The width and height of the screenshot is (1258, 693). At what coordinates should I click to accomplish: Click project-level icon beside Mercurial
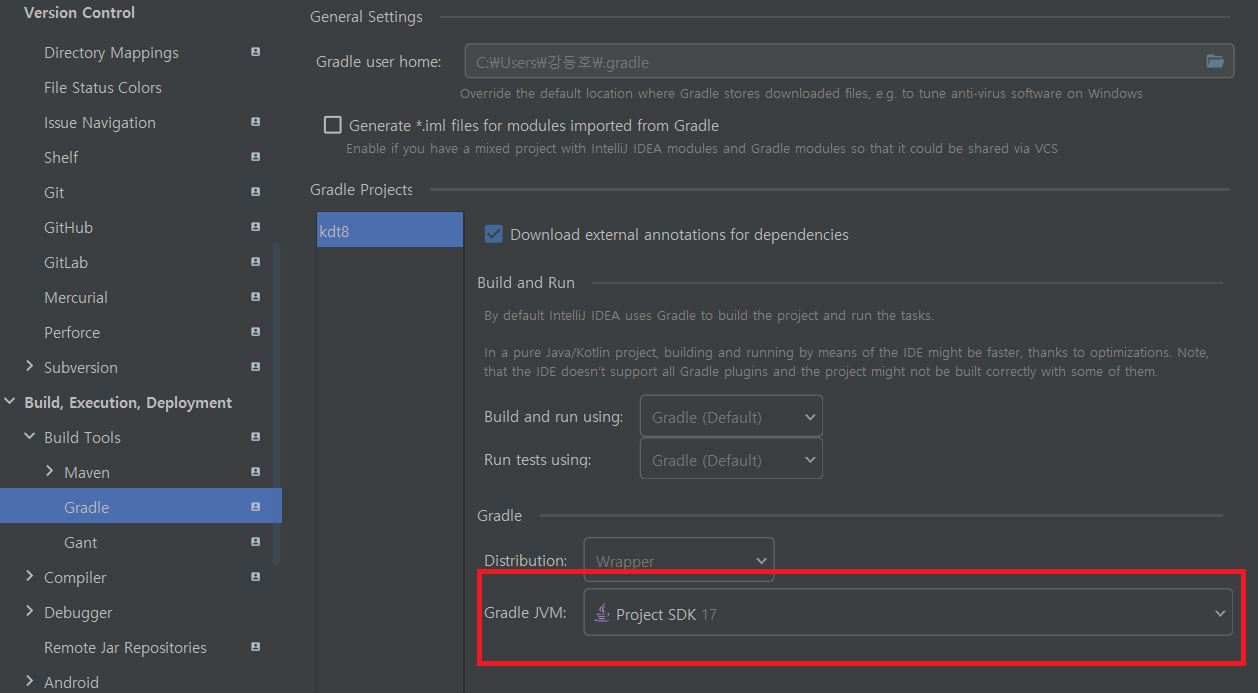(x=256, y=297)
